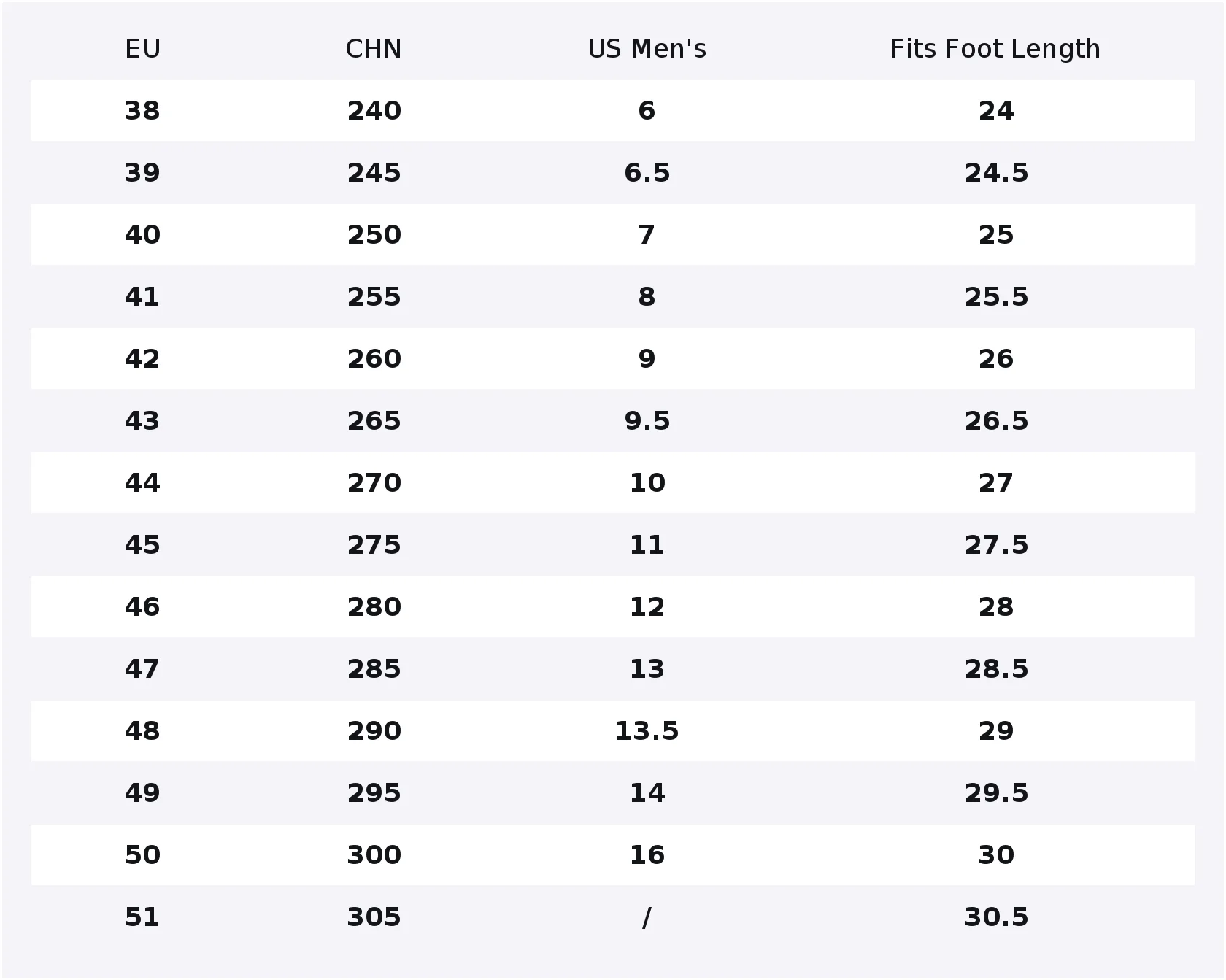This screenshot has width=1226, height=980.
Task: Select EU size 42 cell
Action: click(x=142, y=359)
